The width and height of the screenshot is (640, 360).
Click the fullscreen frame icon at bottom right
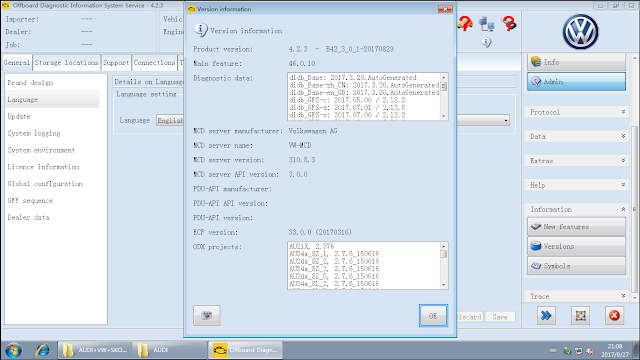tap(580, 316)
